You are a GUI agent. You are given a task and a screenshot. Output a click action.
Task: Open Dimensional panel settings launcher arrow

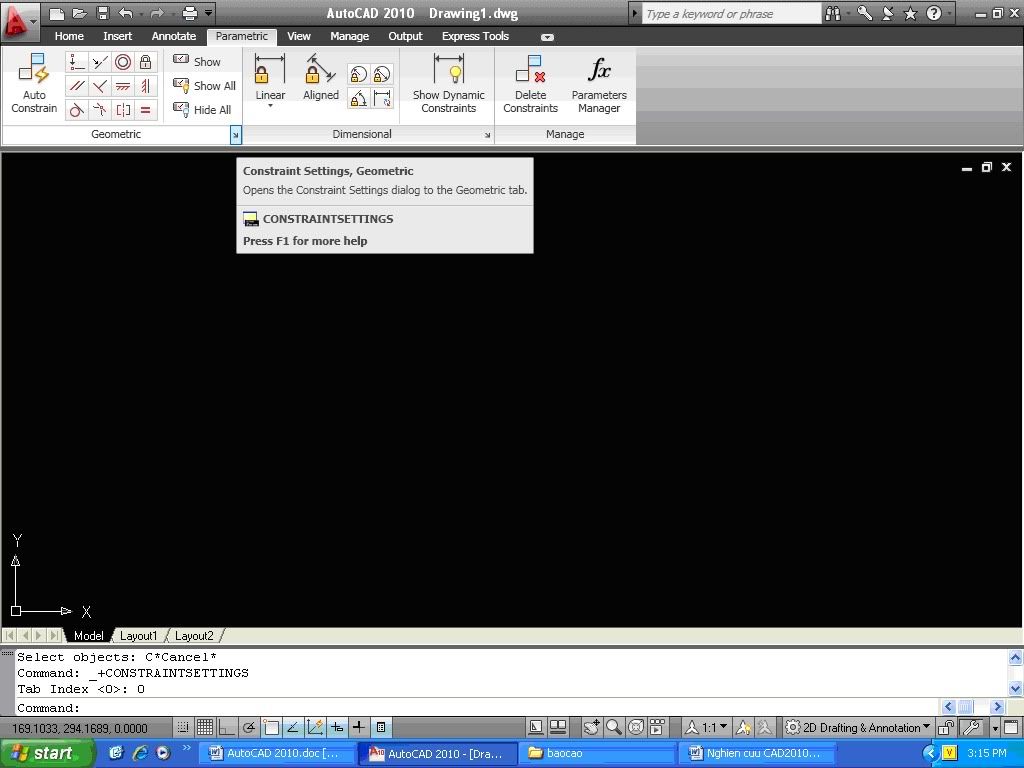(488, 135)
